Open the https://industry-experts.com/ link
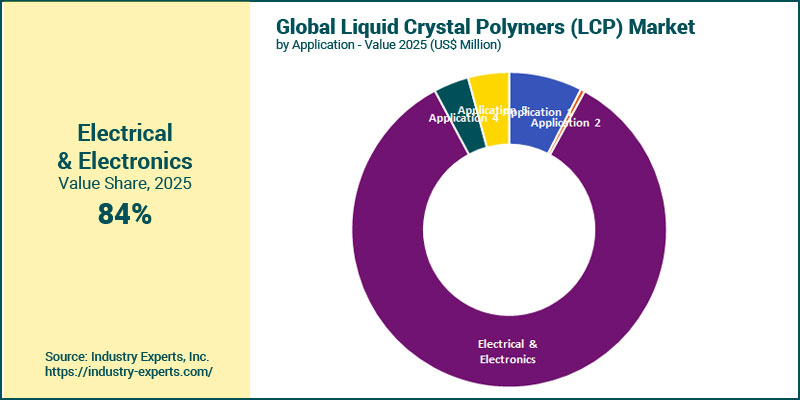The height and width of the screenshot is (400, 800). coord(129,371)
